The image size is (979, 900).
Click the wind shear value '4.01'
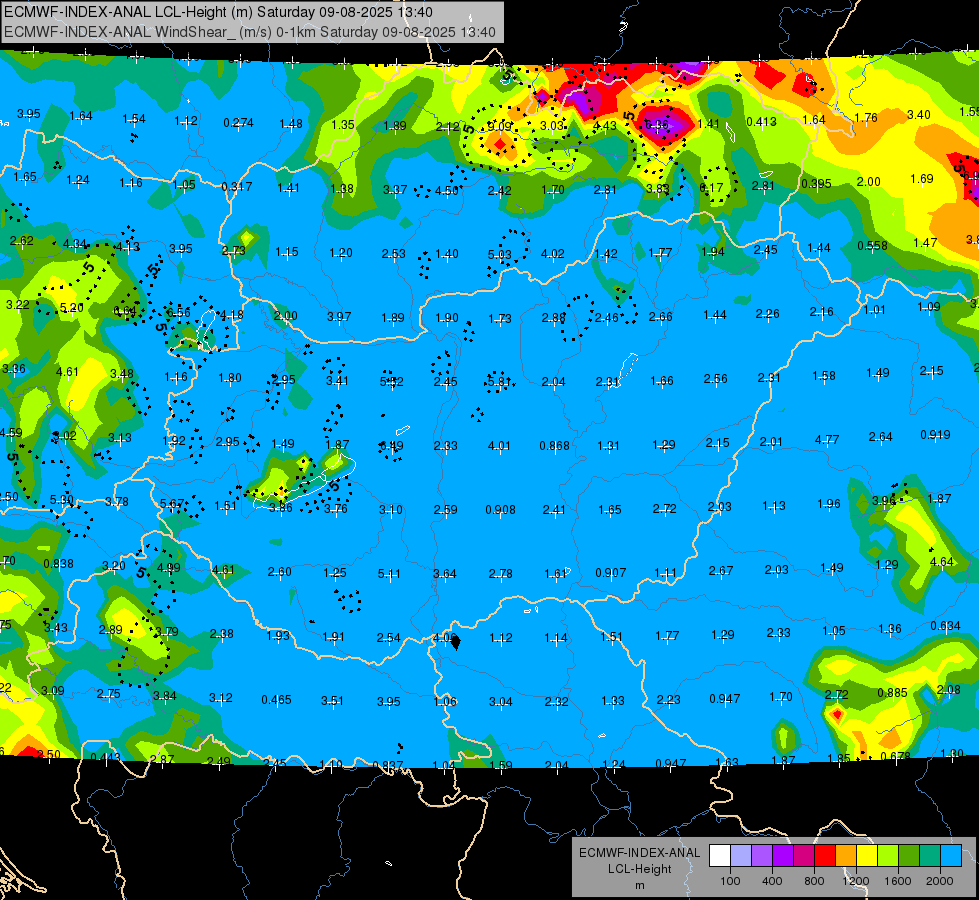pyautogui.click(x=499, y=446)
